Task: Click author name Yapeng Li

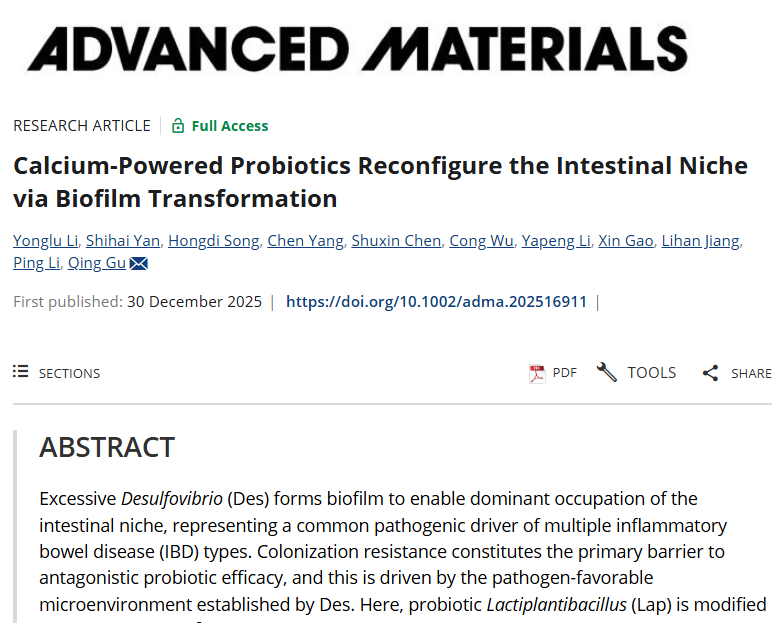Action: 557,240
